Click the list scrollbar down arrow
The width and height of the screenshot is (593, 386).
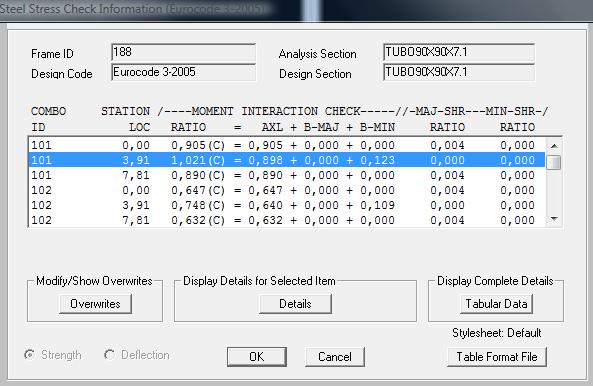click(x=554, y=219)
